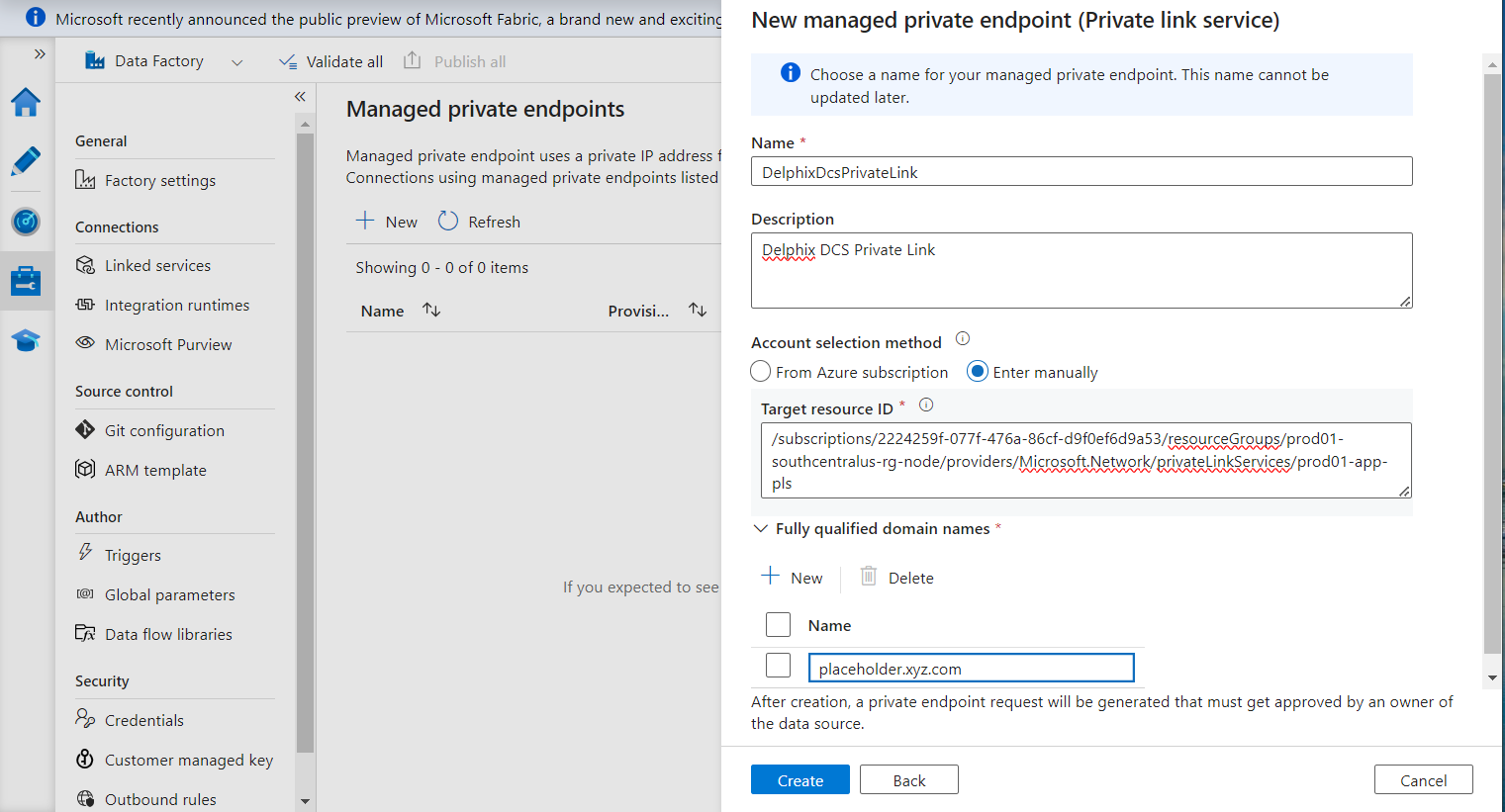Collapse the Manage side navigation pane
1505x812 pixels.
(300, 97)
